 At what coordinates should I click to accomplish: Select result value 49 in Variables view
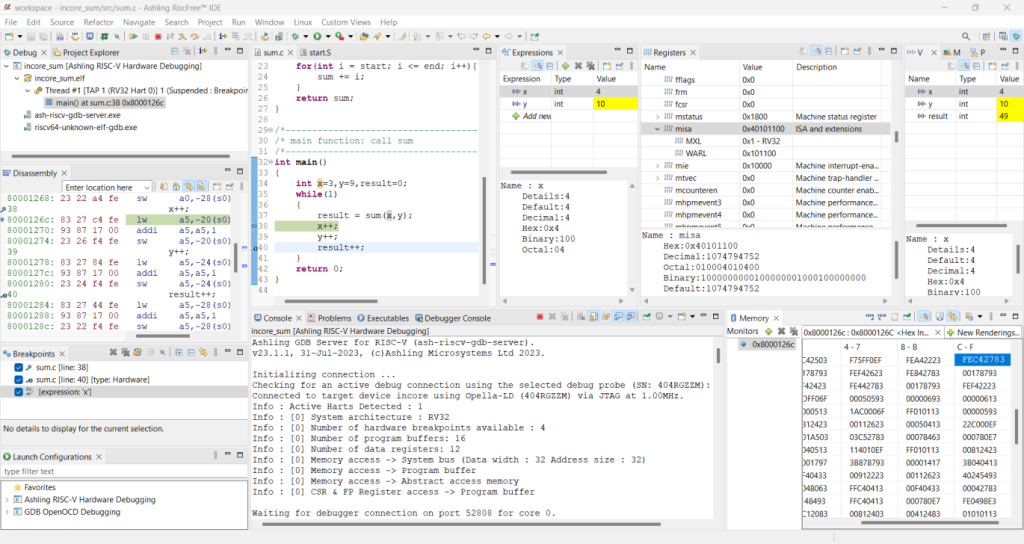pos(1010,116)
